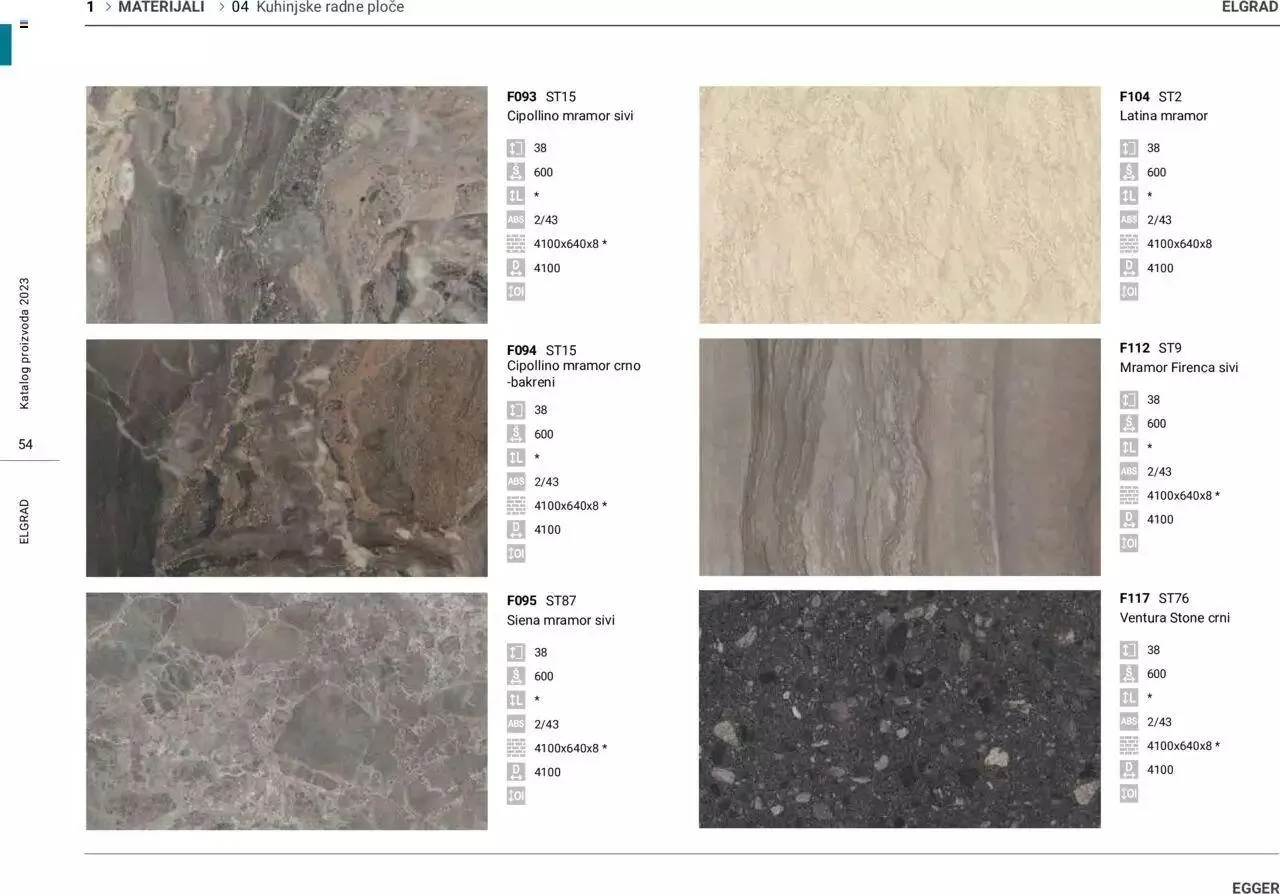Open the MATERIJALI breadcrumb section
1280x894 pixels.
tap(161, 8)
